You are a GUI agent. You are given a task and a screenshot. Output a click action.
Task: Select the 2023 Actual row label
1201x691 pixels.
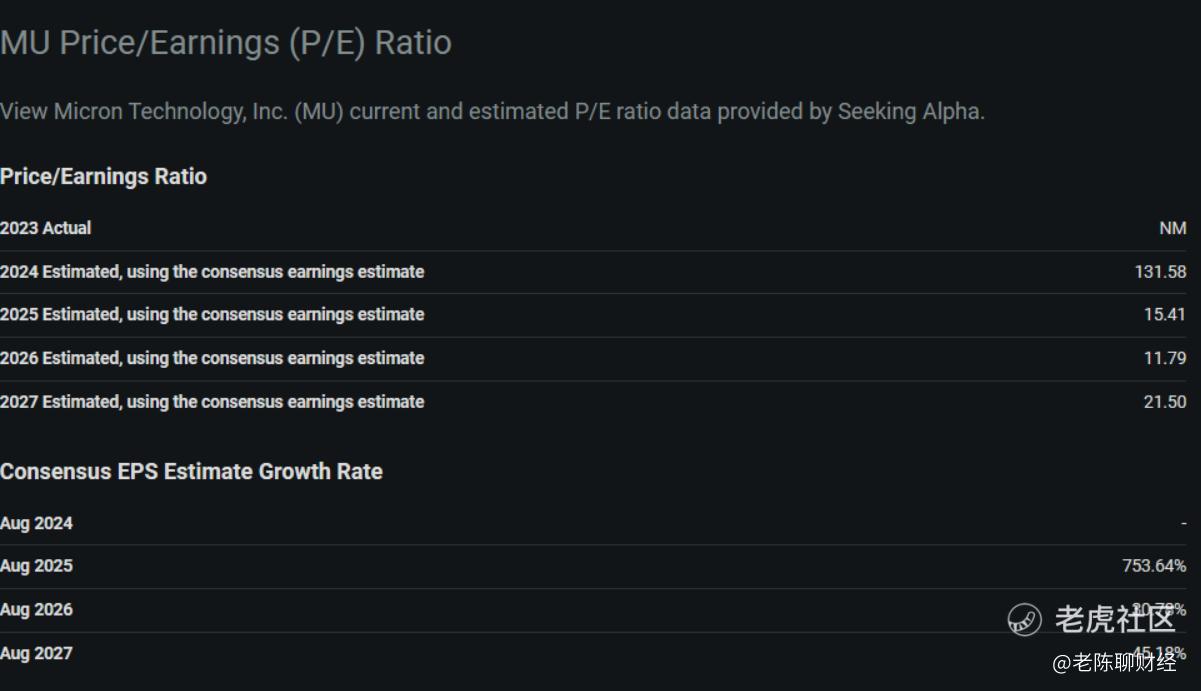(46, 228)
